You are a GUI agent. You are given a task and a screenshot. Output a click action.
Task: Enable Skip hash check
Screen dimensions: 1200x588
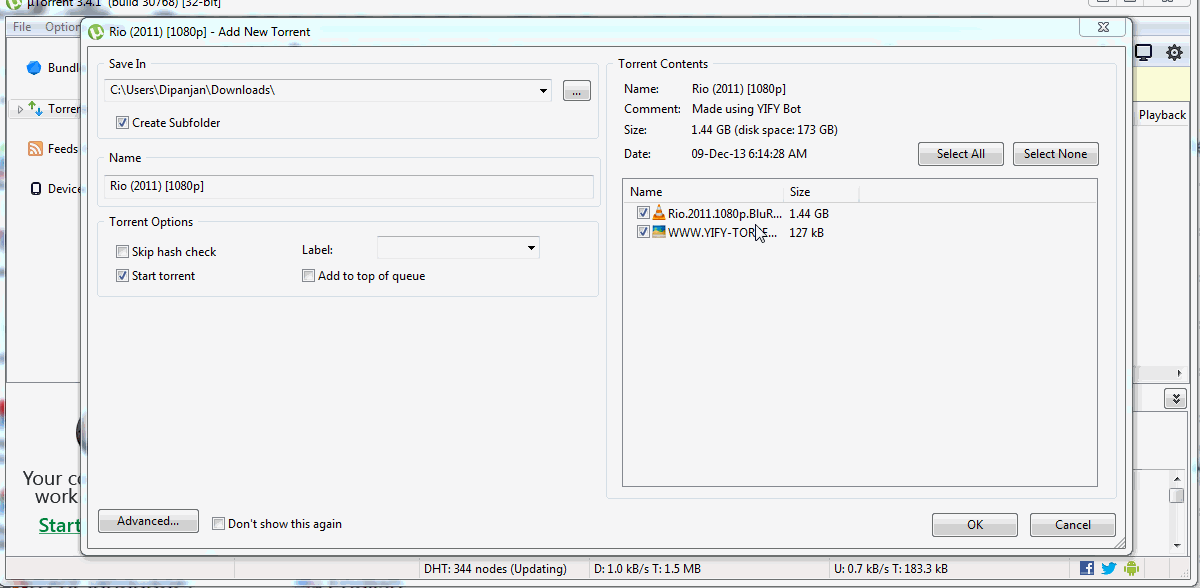click(122, 252)
